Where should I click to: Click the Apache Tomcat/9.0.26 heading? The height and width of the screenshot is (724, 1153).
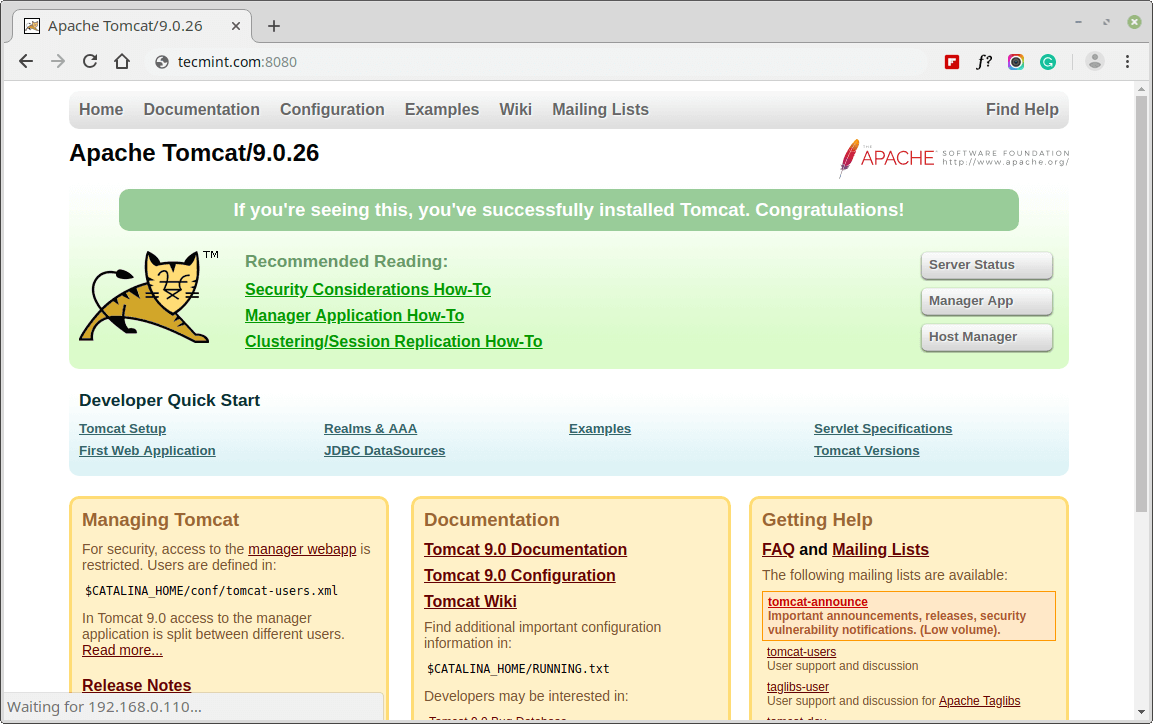[x=194, y=153]
